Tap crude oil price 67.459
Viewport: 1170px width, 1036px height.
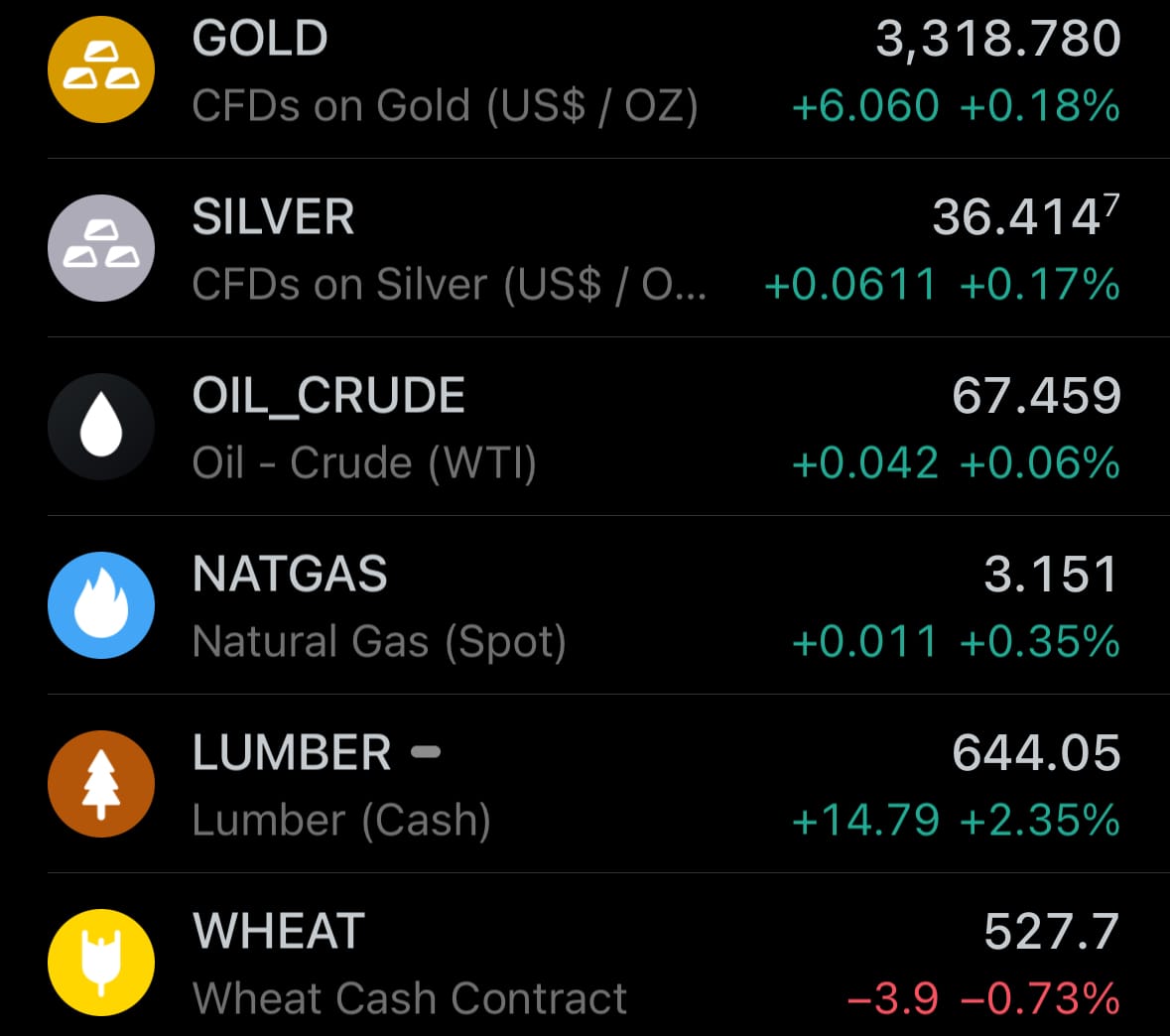coord(1036,396)
